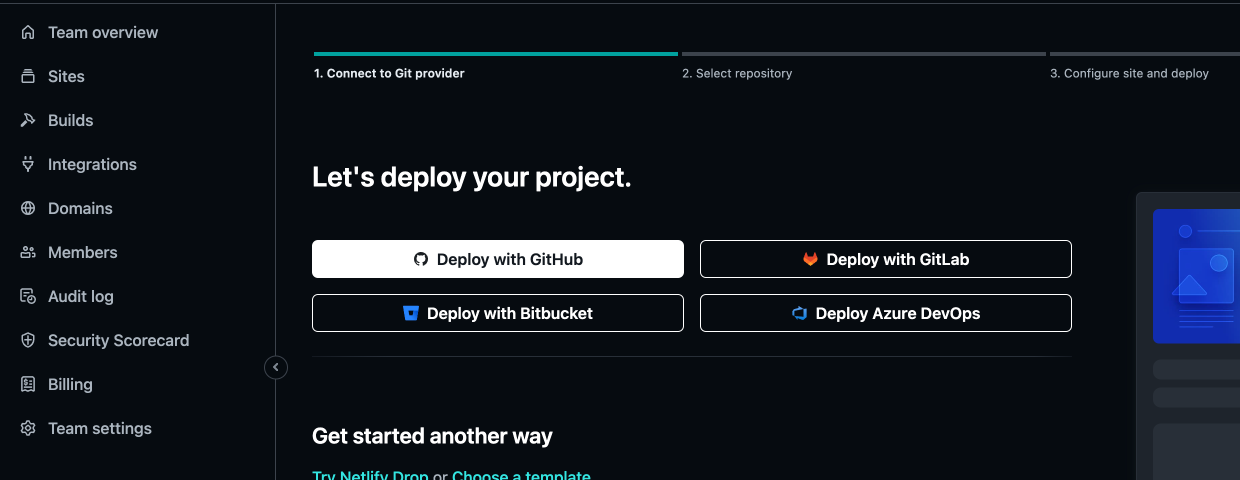Select step 3 Configure site and deploy
Image resolution: width=1240 pixels, height=480 pixels.
(x=1145, y=66)
